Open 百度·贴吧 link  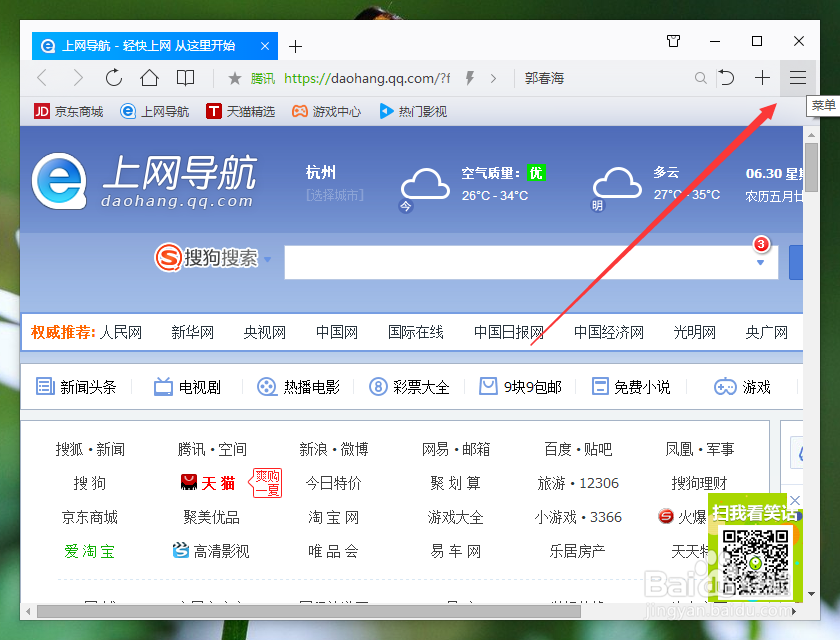pyautogui.click(x=578, y=449)
